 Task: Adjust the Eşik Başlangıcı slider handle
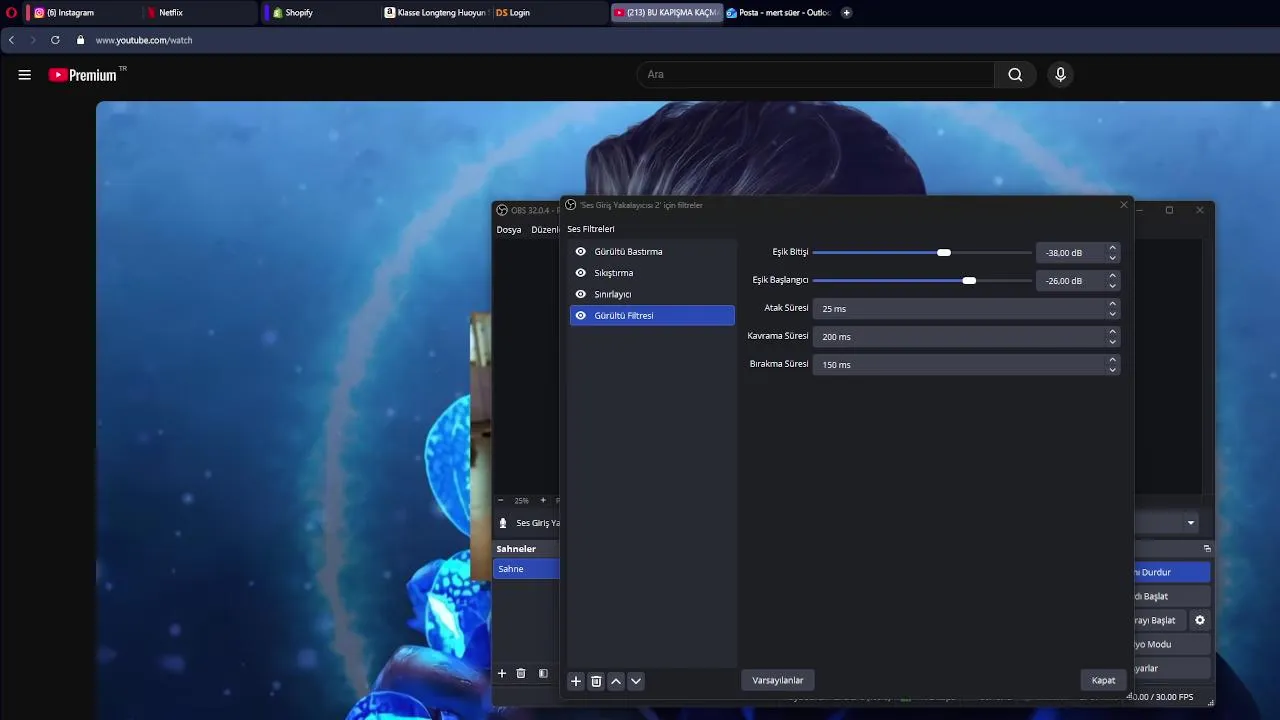click(969, 281)
